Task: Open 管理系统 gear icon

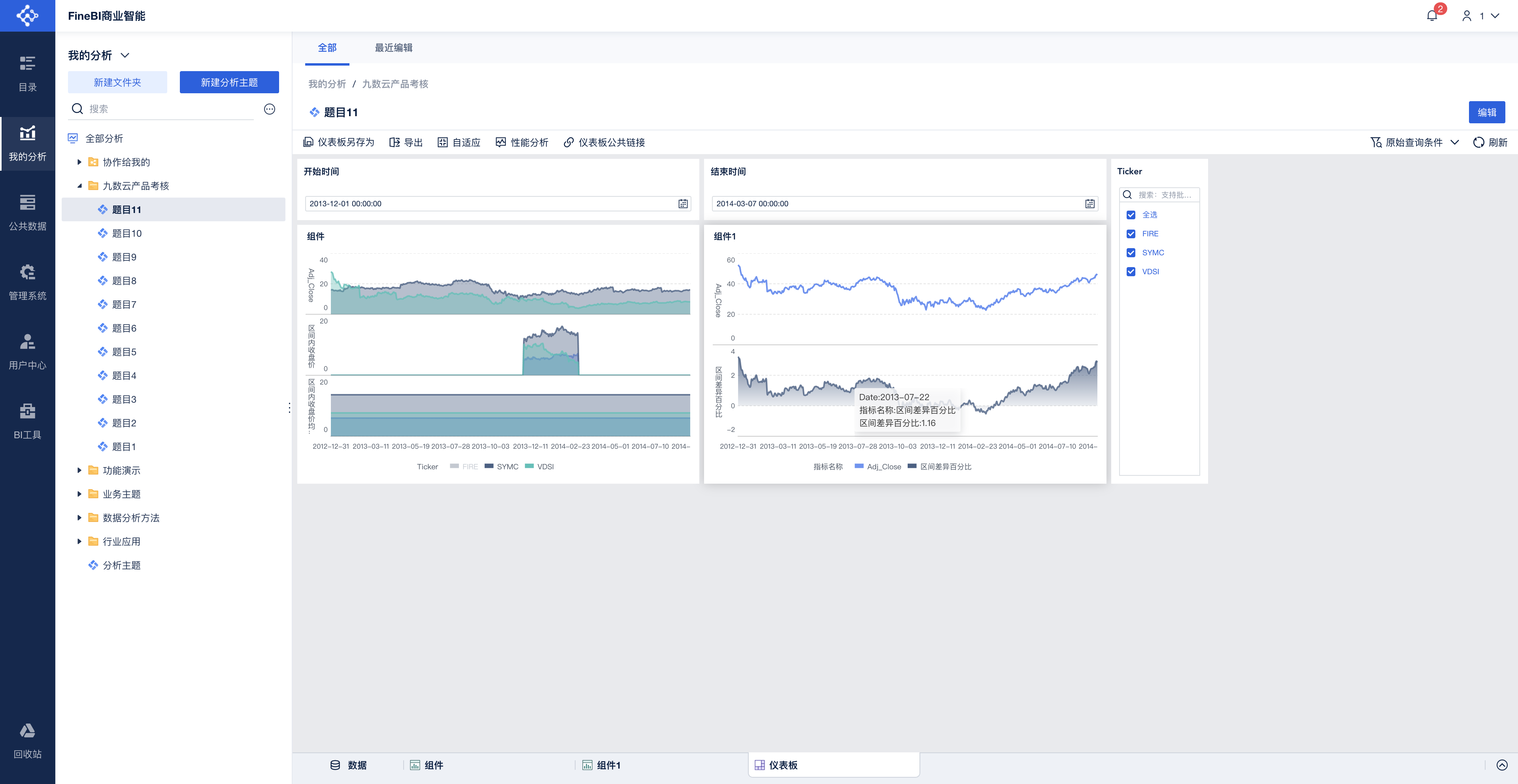Action: click(27, 271)
